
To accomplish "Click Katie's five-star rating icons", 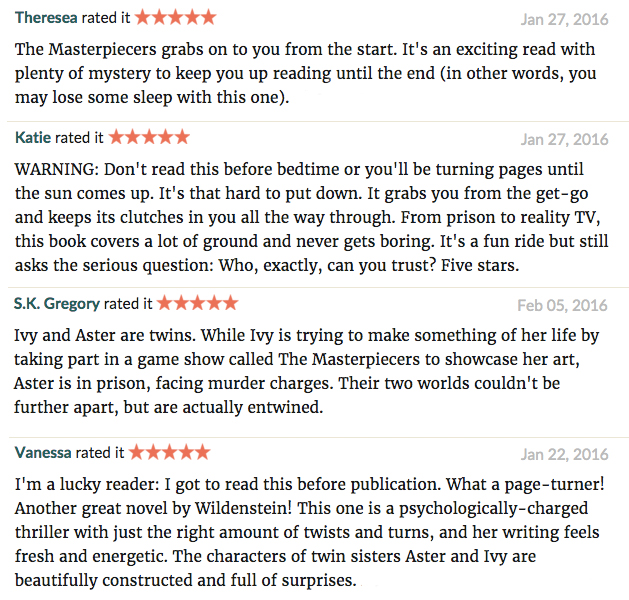I will point(149,137).
